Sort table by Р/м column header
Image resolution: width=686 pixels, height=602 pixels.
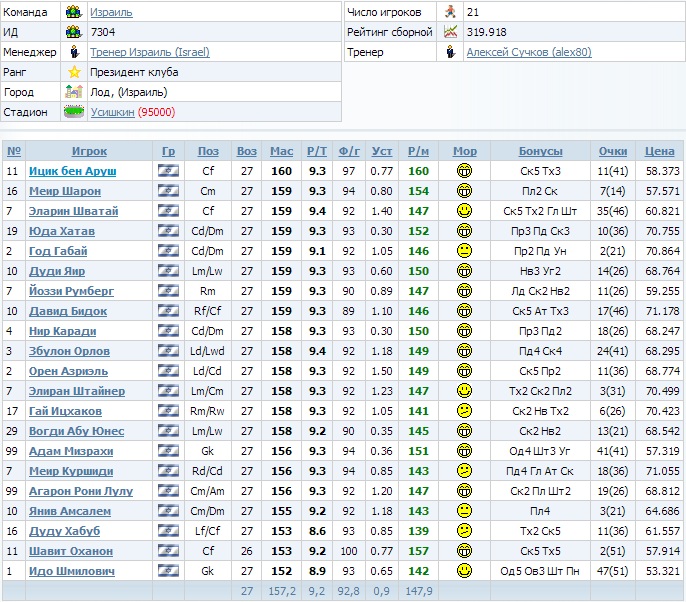418,151
